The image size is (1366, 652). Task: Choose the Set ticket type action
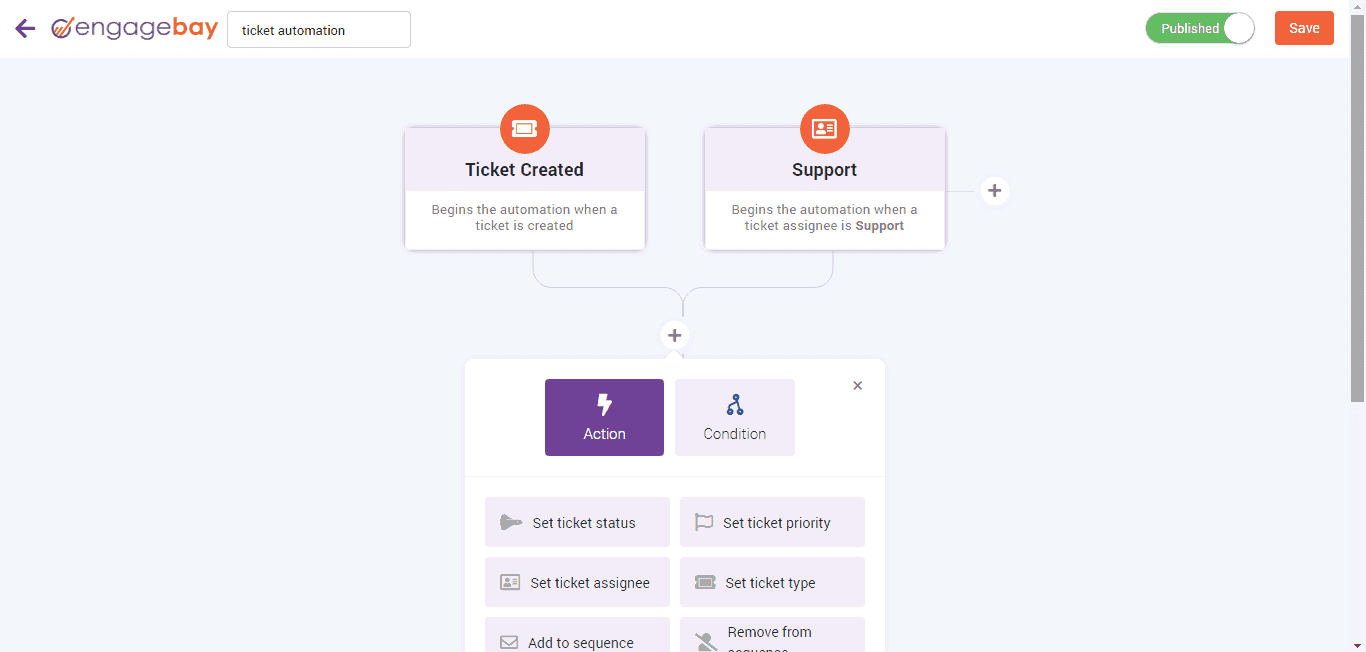click(x=771, y=582)
